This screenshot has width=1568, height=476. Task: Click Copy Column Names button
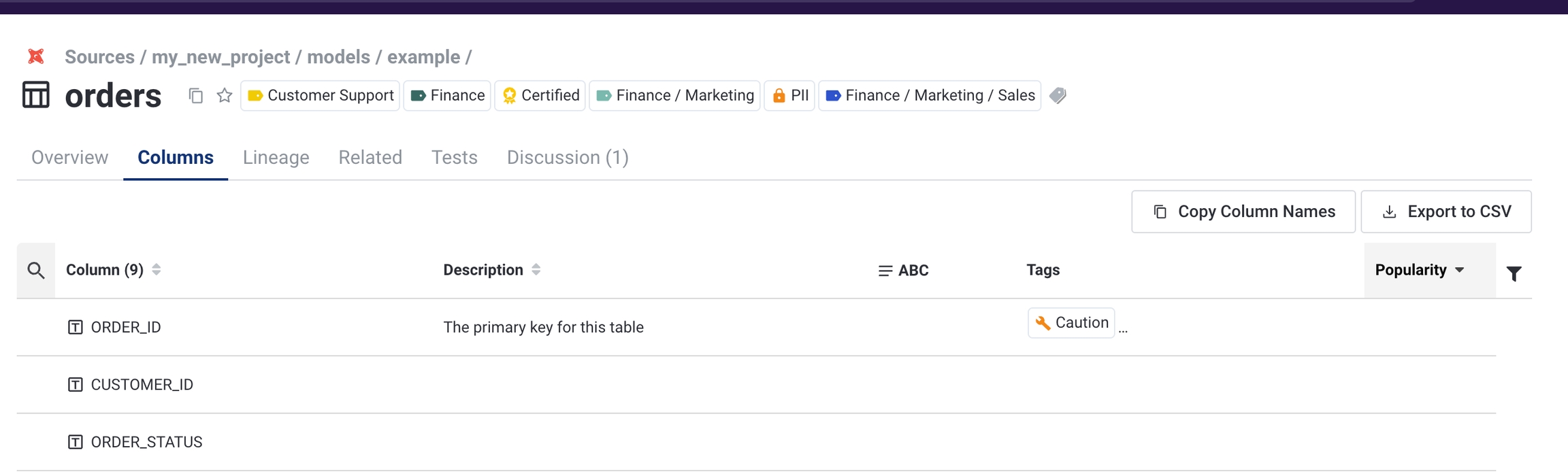1243,212
